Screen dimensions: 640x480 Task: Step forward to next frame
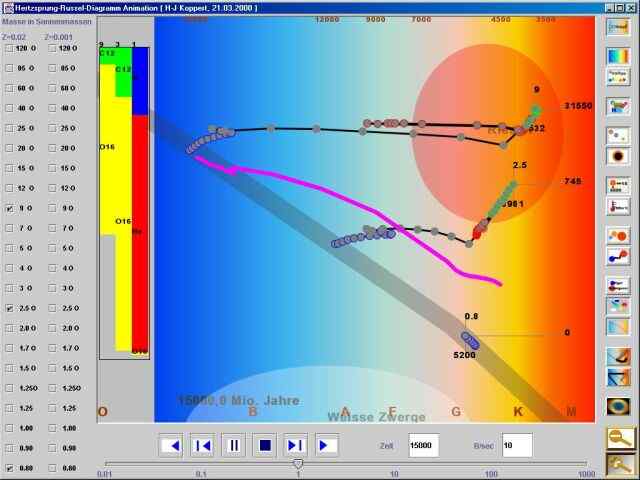(x=295, y=445)
